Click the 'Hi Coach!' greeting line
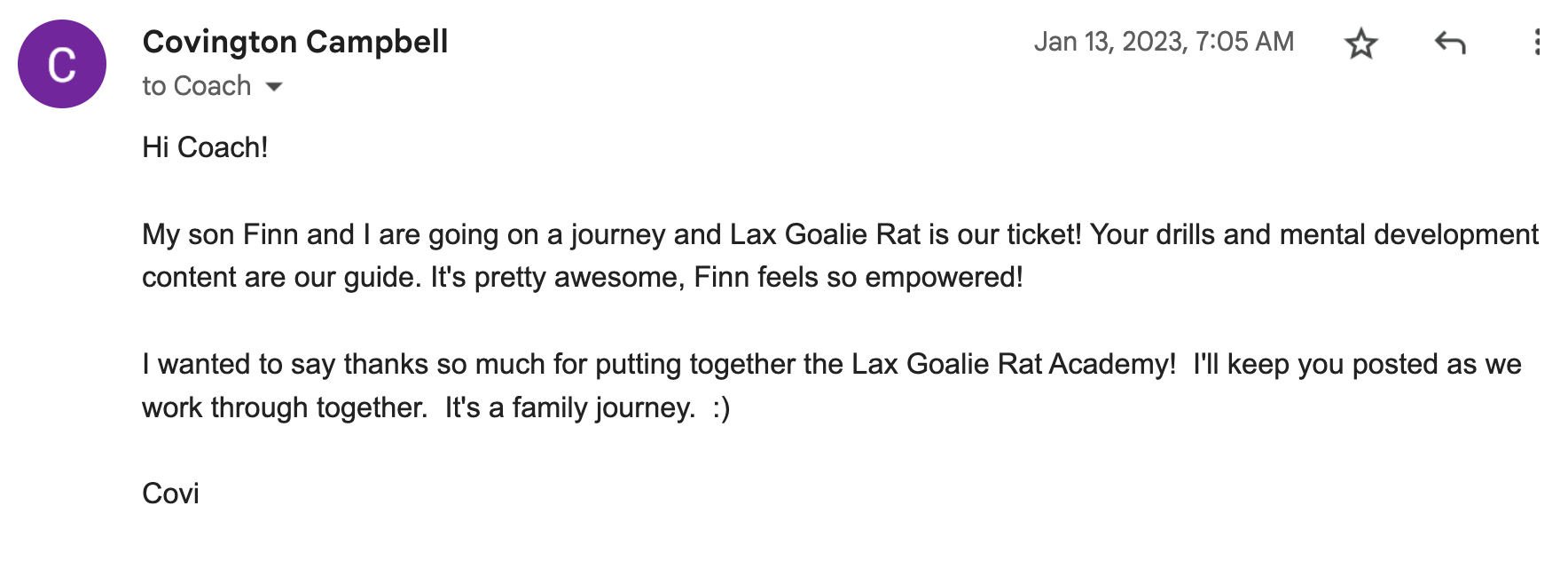Viewport: 1568px width, 561px height. click(205, 147)
